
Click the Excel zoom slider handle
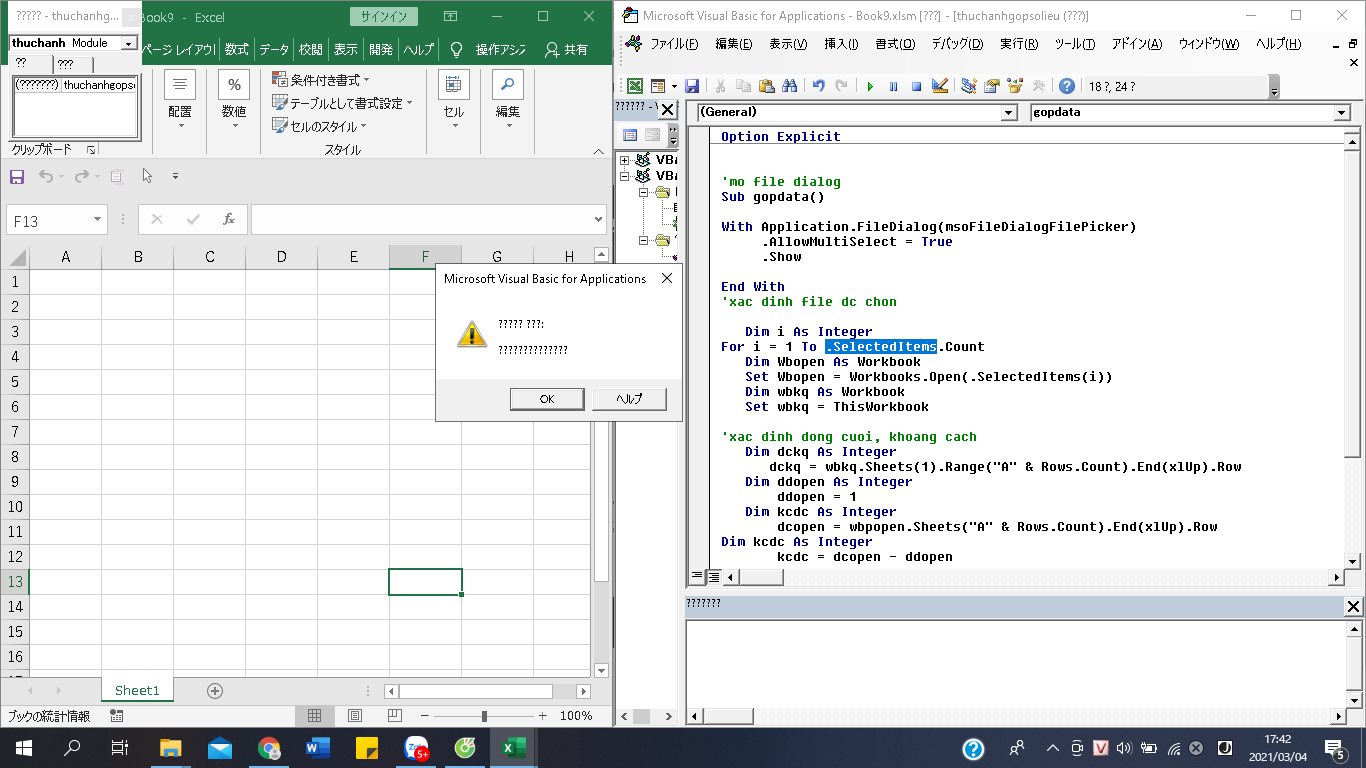click(x=484, y=716)
